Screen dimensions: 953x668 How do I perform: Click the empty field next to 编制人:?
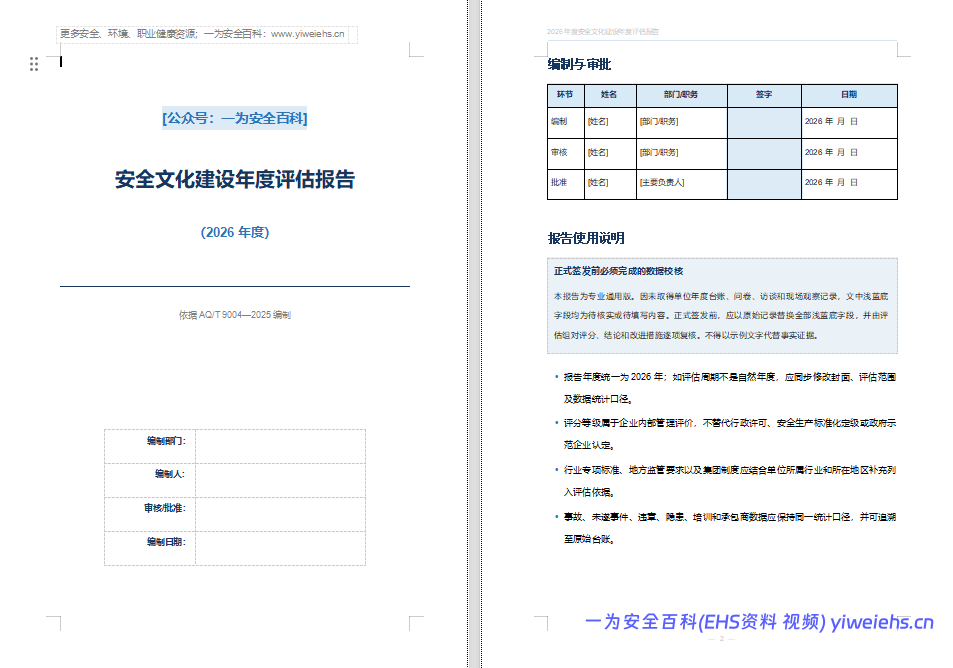280,480
